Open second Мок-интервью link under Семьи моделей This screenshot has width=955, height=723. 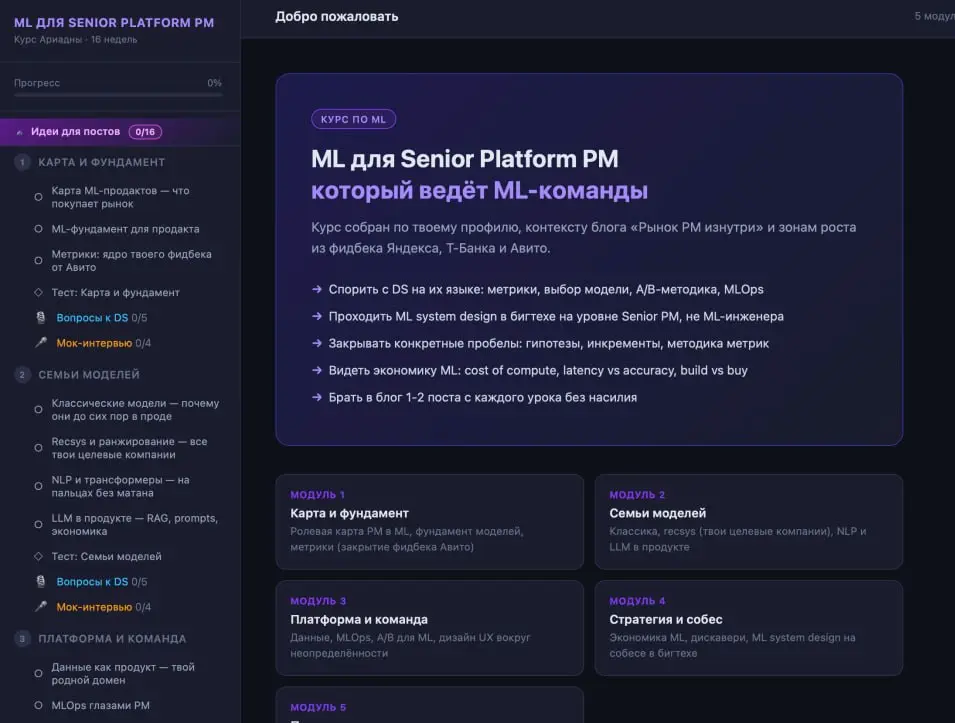(x=104, y=607)
